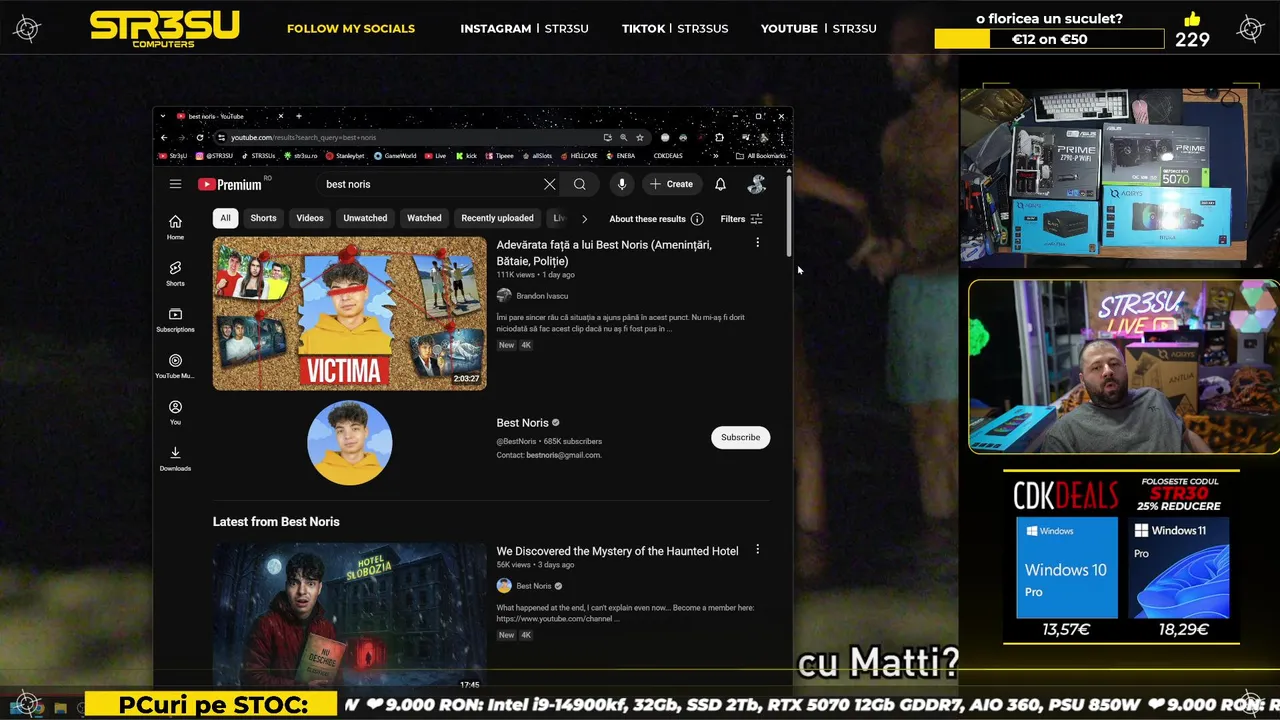Activate voice search microphone
The width and height of the screenshot is (1280, 720).
[621, 184]
